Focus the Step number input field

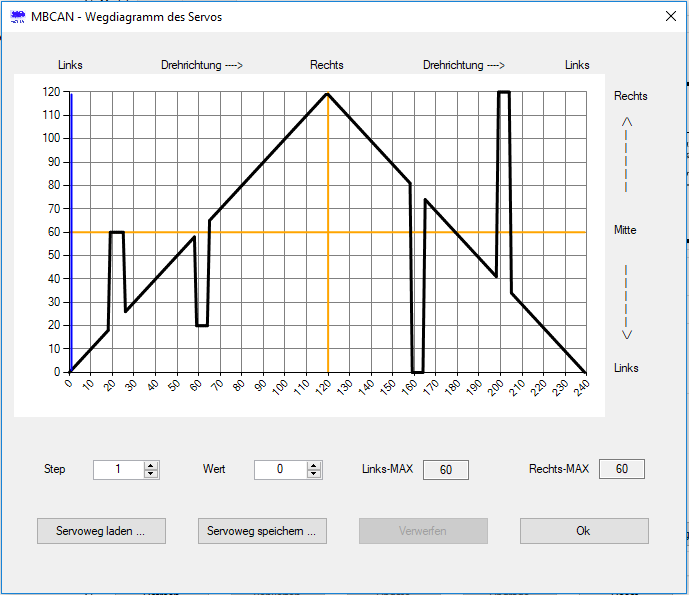(x=117, y=469)
